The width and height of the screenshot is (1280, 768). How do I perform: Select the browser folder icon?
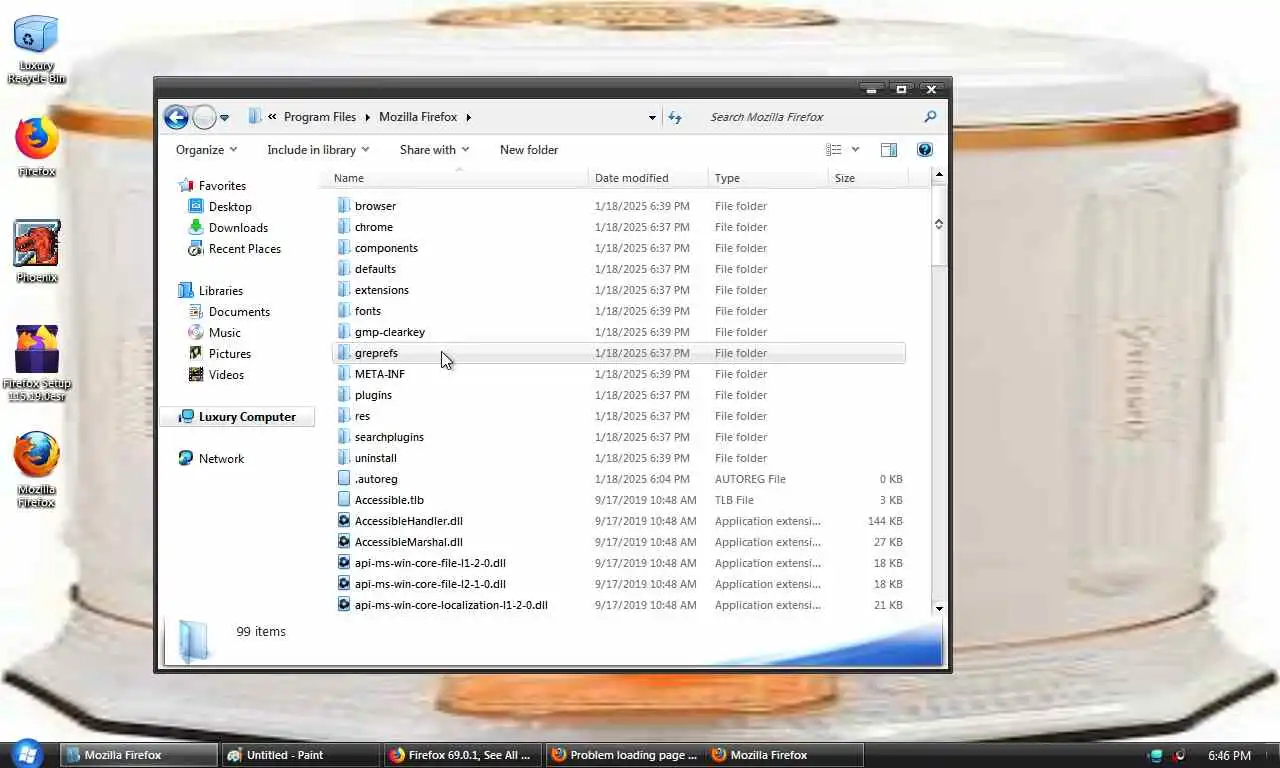tap(344, 206)
